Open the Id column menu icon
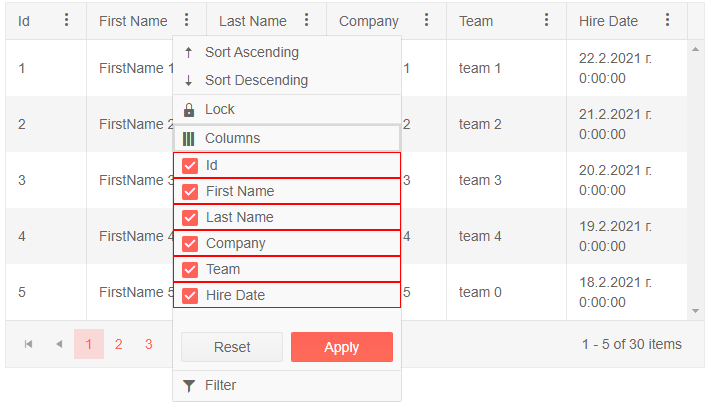Screen dimensions: 713x410 67,20
